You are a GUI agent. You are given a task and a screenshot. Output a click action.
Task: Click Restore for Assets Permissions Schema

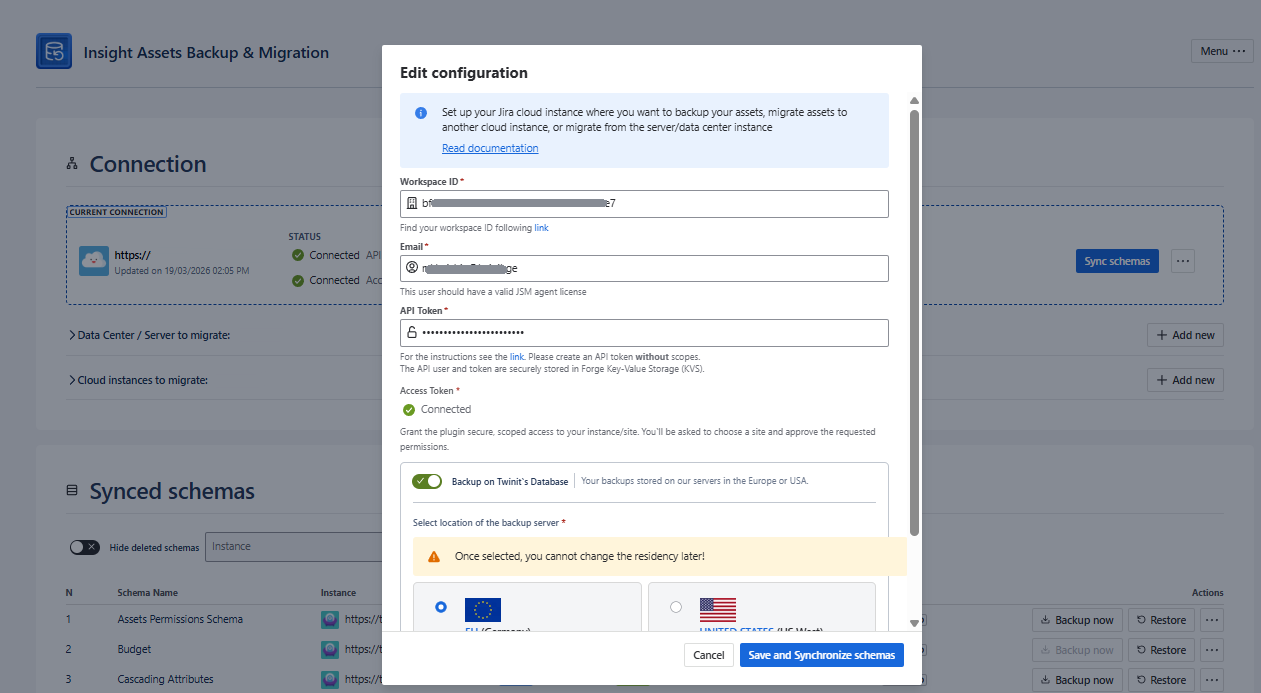point(1161,620)
